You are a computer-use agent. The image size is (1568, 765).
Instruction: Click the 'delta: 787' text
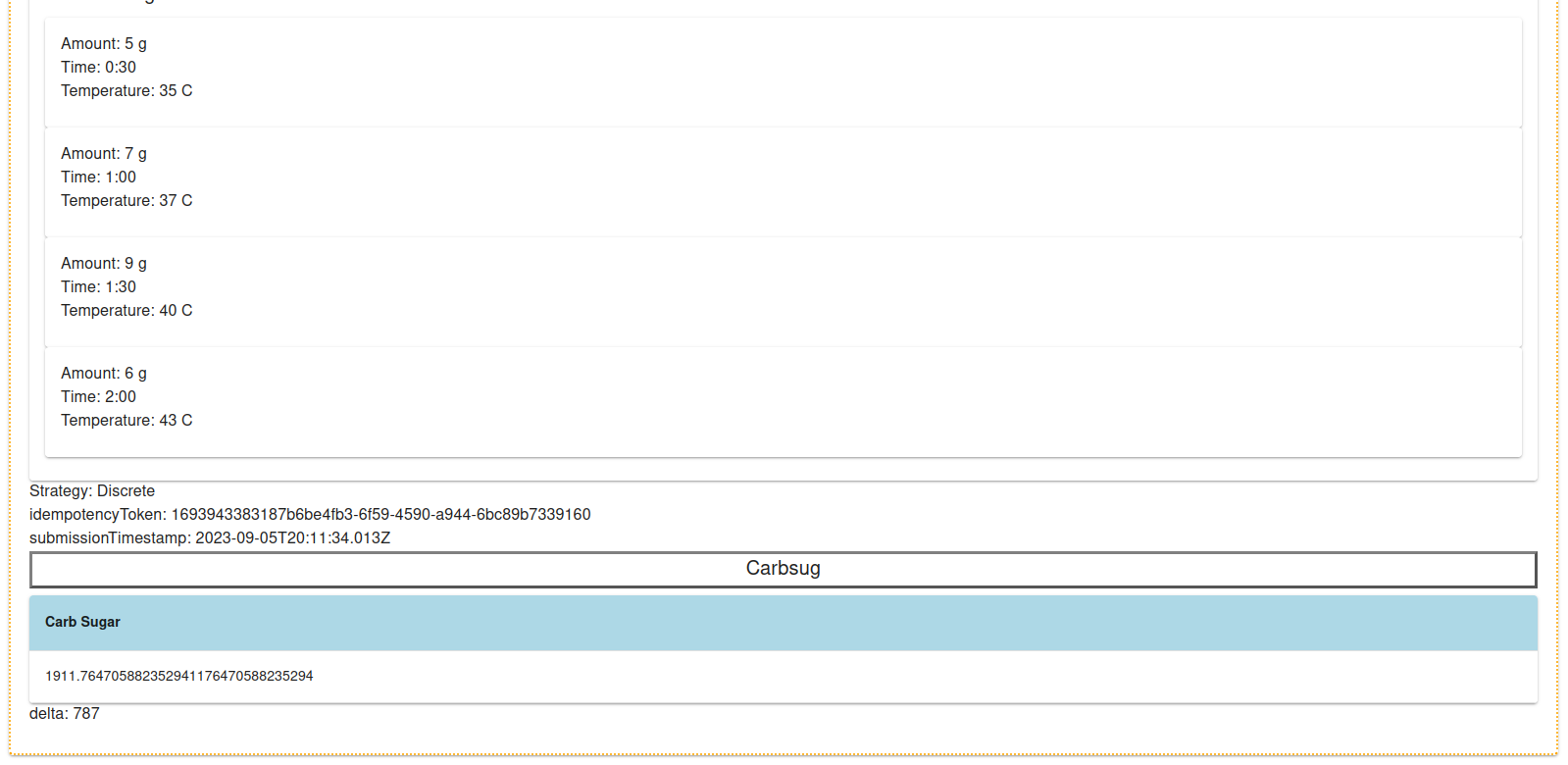tap(65, 713)
